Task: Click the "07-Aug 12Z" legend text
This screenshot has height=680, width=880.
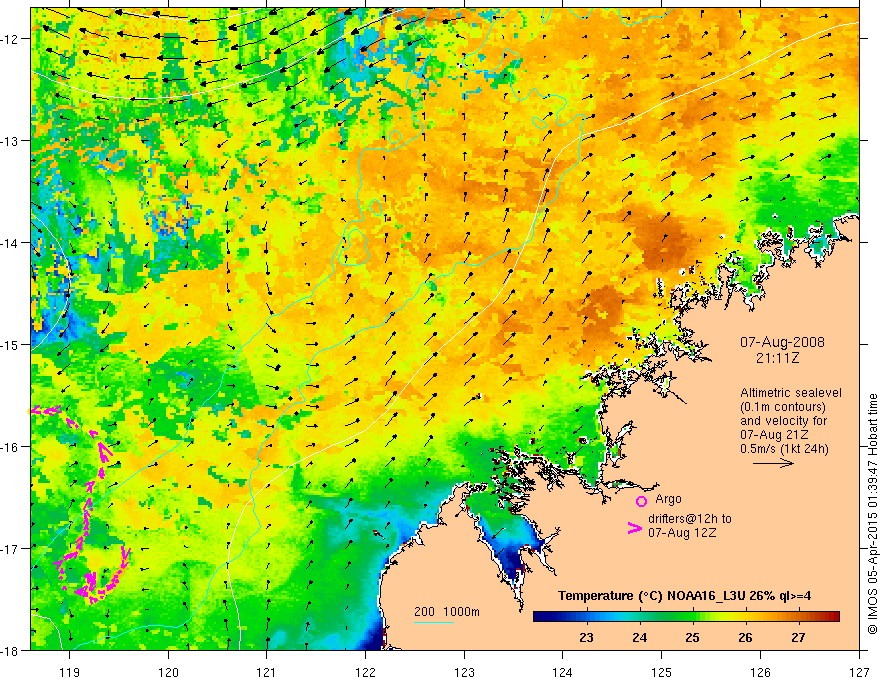Action: tap(682, 532)
